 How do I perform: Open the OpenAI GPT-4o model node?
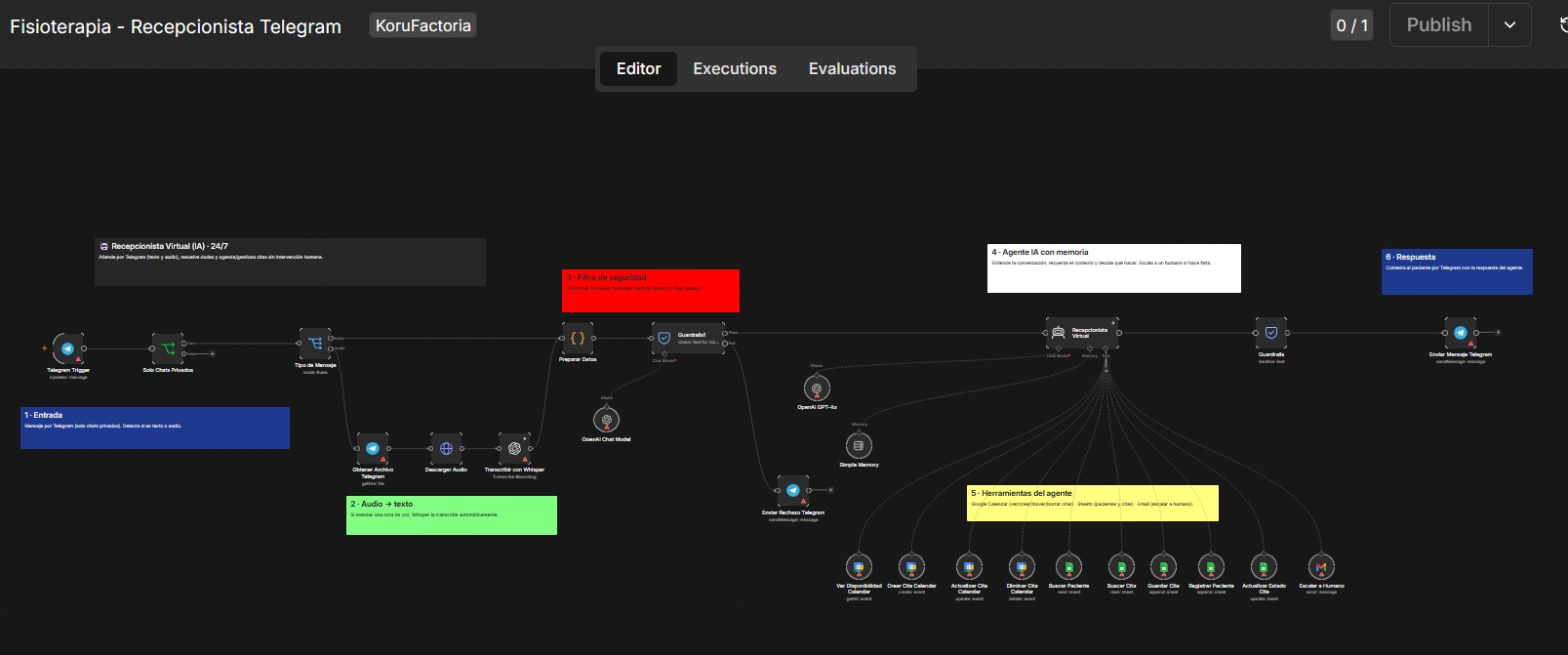(817, 389)
